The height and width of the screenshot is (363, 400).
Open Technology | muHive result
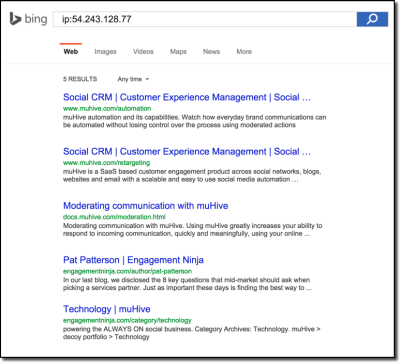coord(107,309)
